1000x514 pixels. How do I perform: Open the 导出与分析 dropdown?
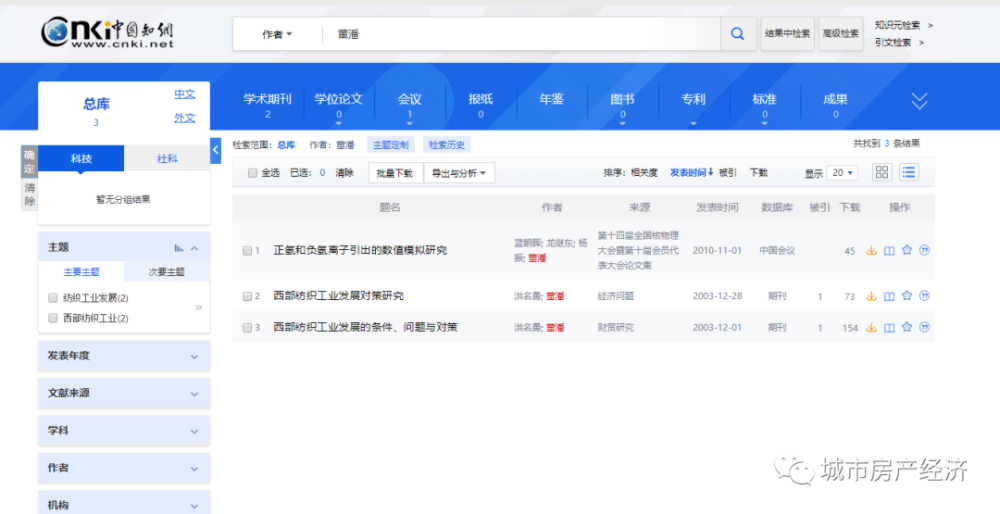(x=460, y=173)
